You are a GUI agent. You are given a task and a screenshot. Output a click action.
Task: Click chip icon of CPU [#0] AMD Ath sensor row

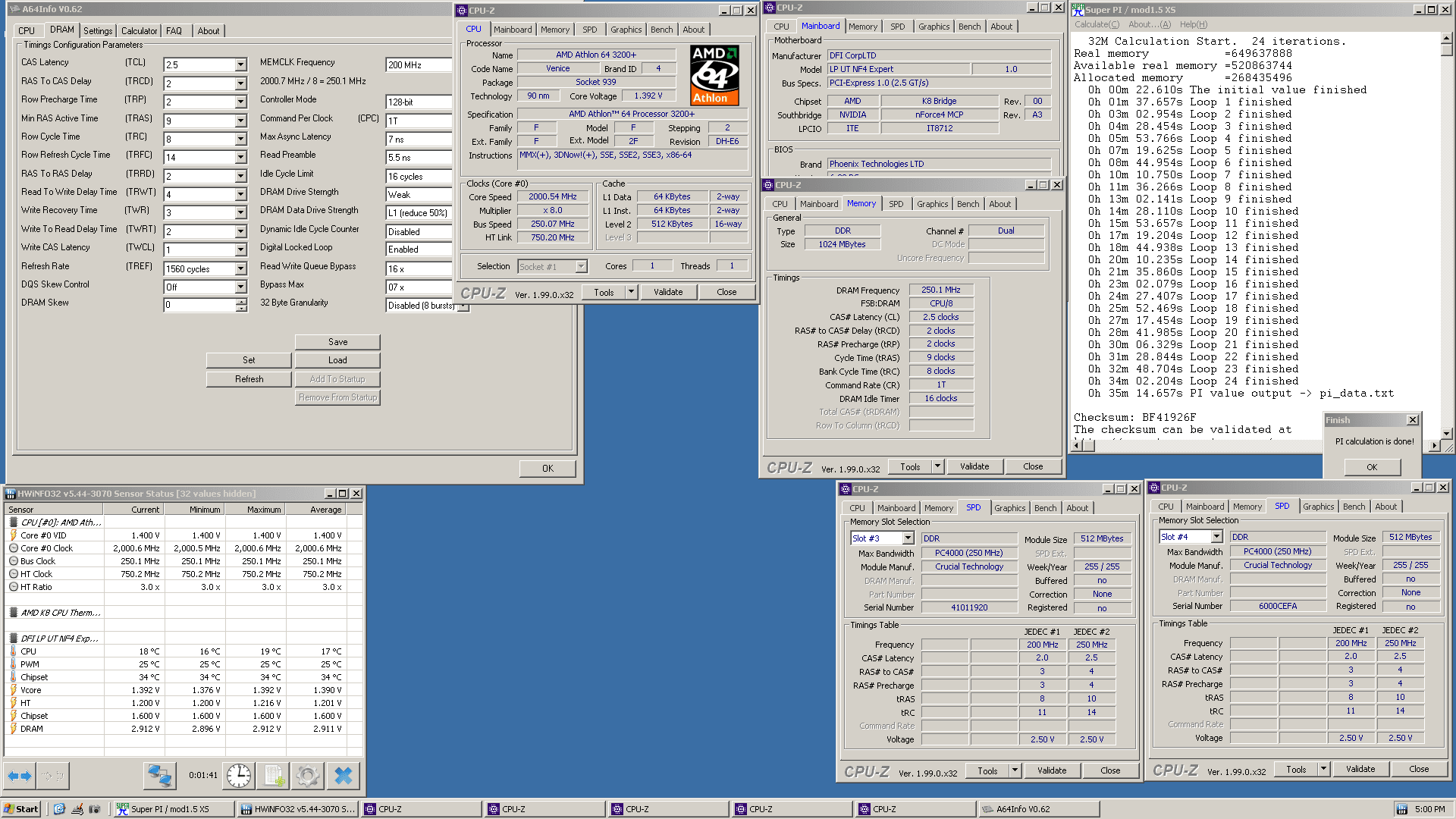click(13, 522)
